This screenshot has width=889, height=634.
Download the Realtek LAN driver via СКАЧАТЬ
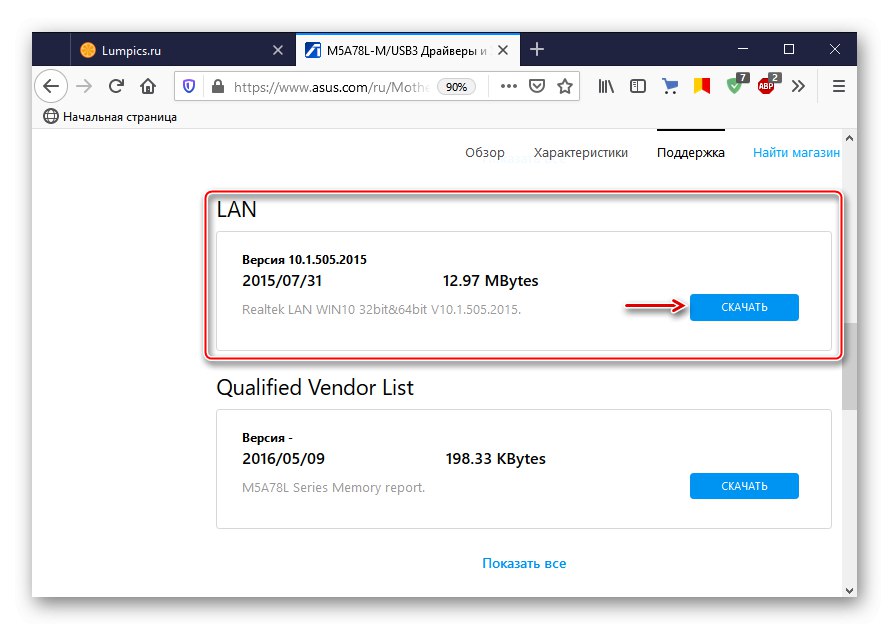point(744,307)
